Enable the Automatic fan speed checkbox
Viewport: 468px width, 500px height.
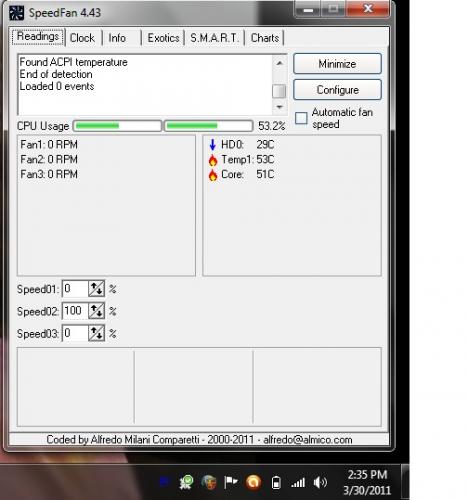(301, 118)
